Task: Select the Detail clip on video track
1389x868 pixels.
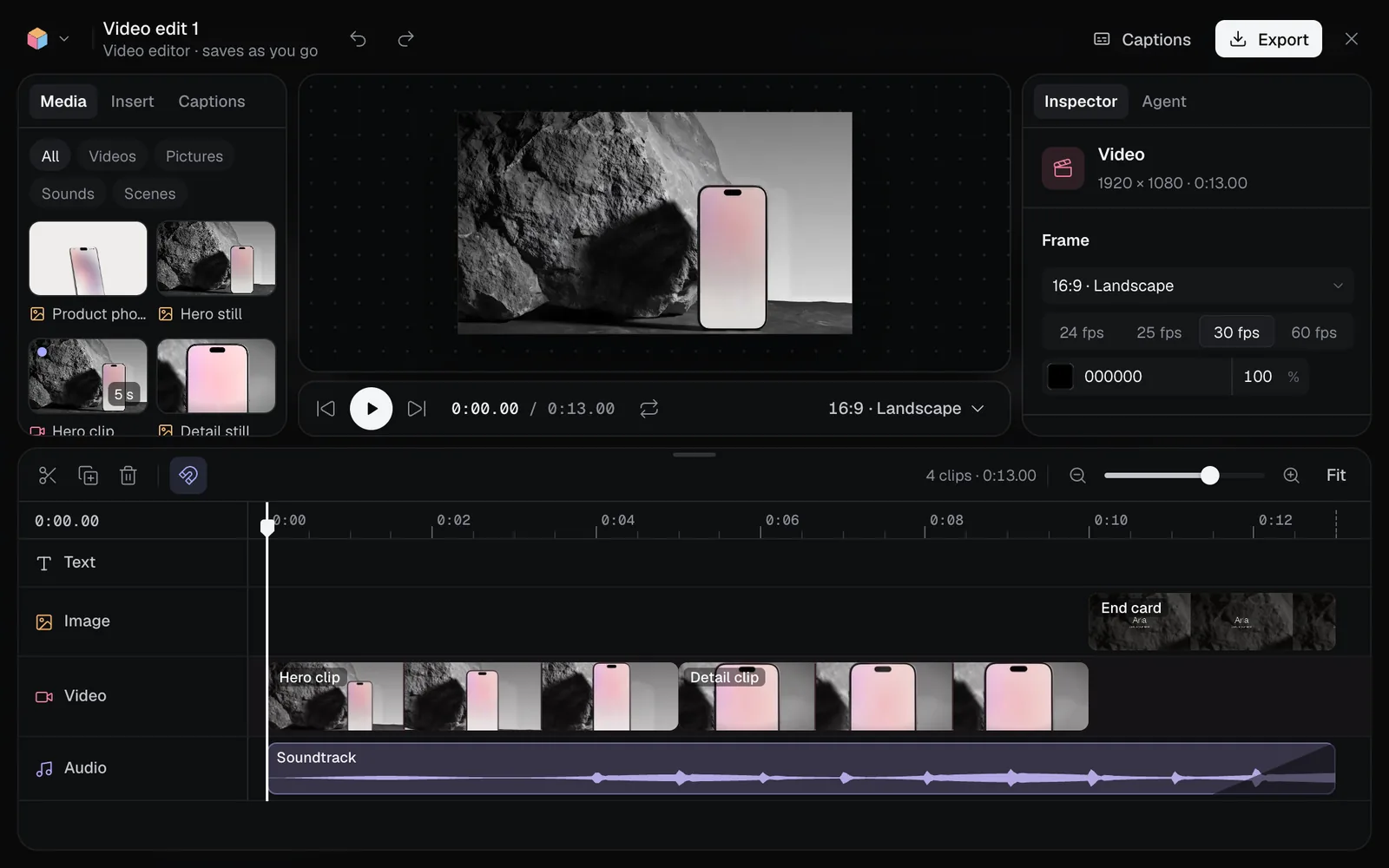Action: pyautogui.click(x=884, y=696)
